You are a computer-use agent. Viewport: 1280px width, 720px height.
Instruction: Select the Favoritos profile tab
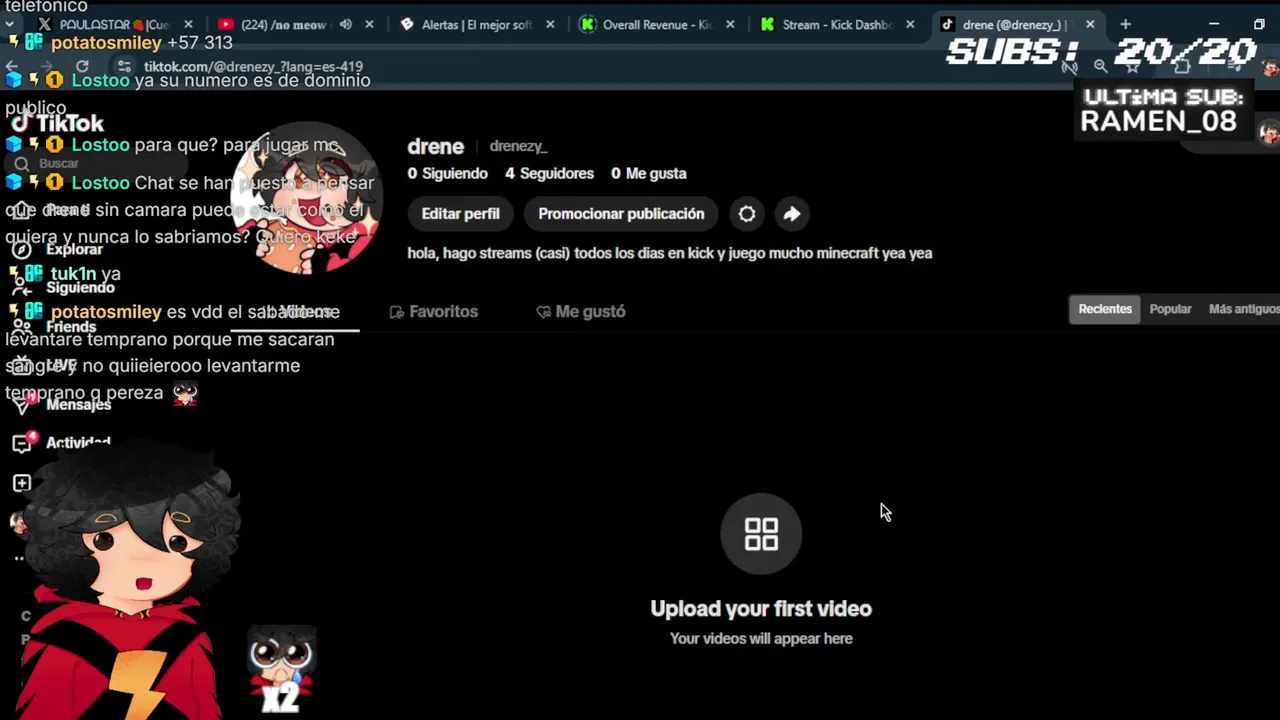click(434, 312)
